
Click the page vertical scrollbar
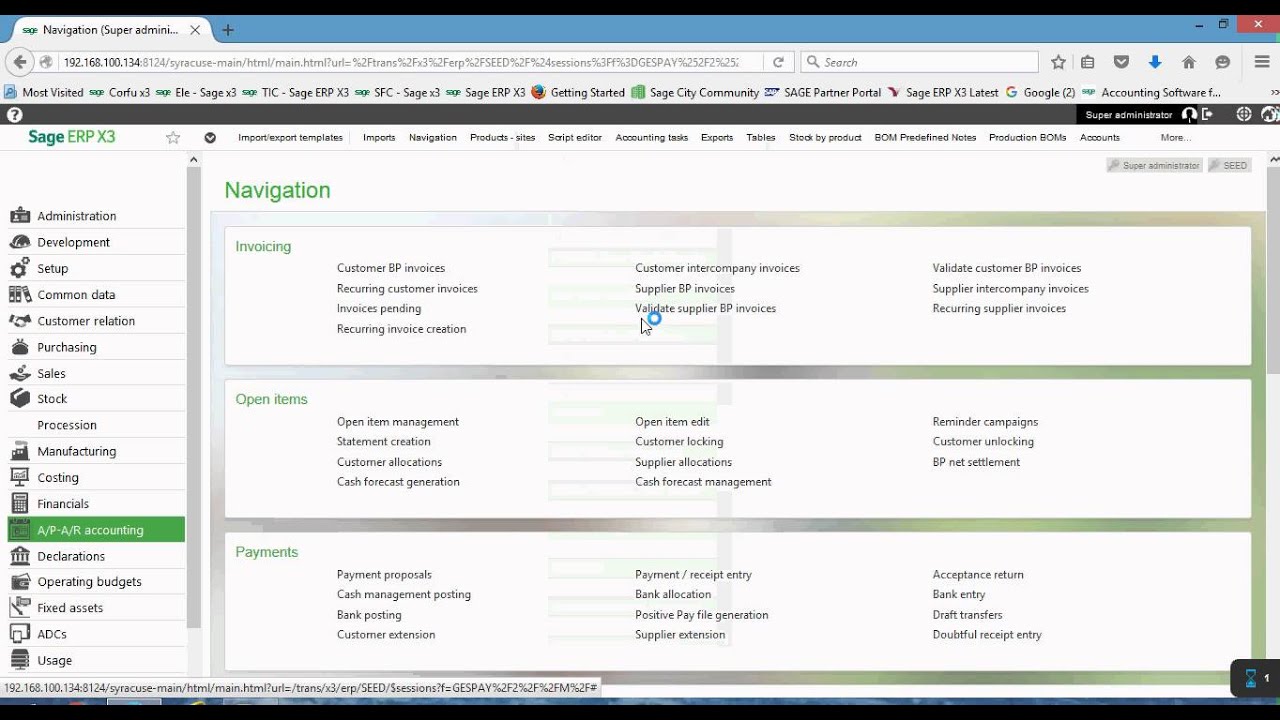coord(1273,270)
